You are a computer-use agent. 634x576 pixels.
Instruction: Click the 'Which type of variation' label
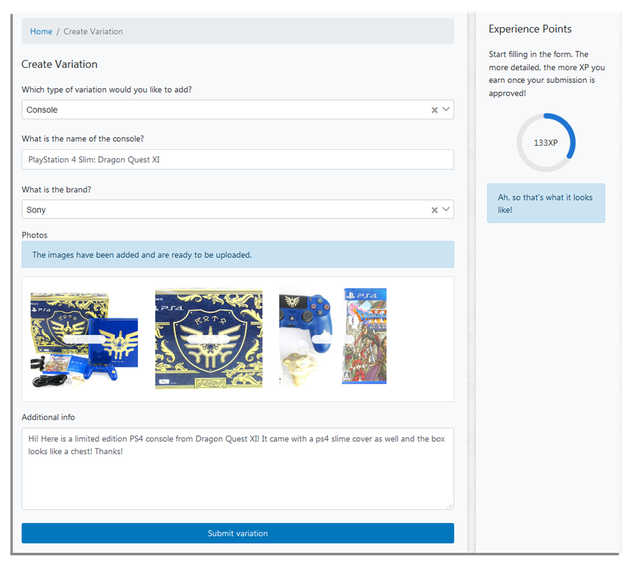click(107, 90)
